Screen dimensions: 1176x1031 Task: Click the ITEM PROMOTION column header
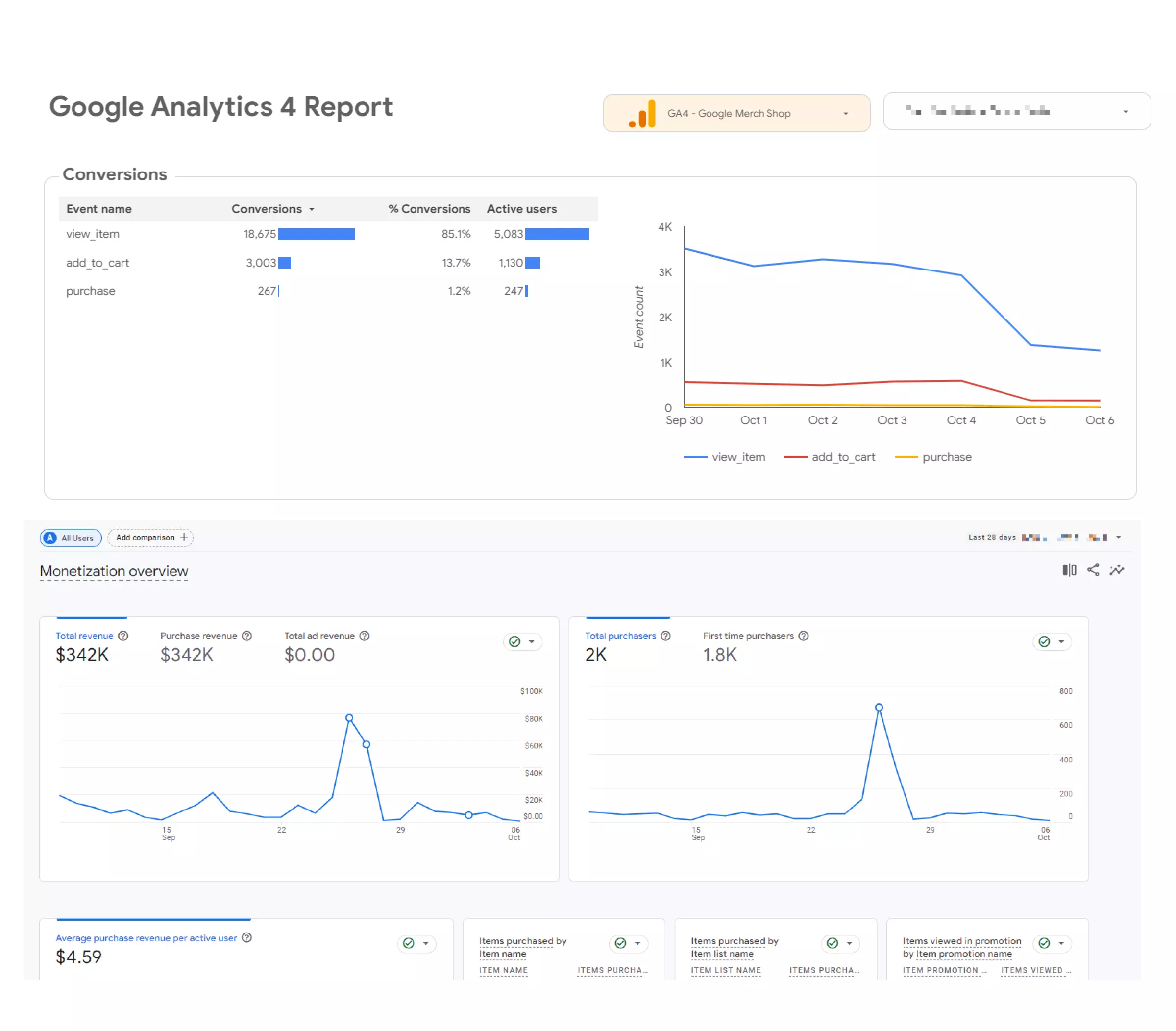[x=944, y=970]
